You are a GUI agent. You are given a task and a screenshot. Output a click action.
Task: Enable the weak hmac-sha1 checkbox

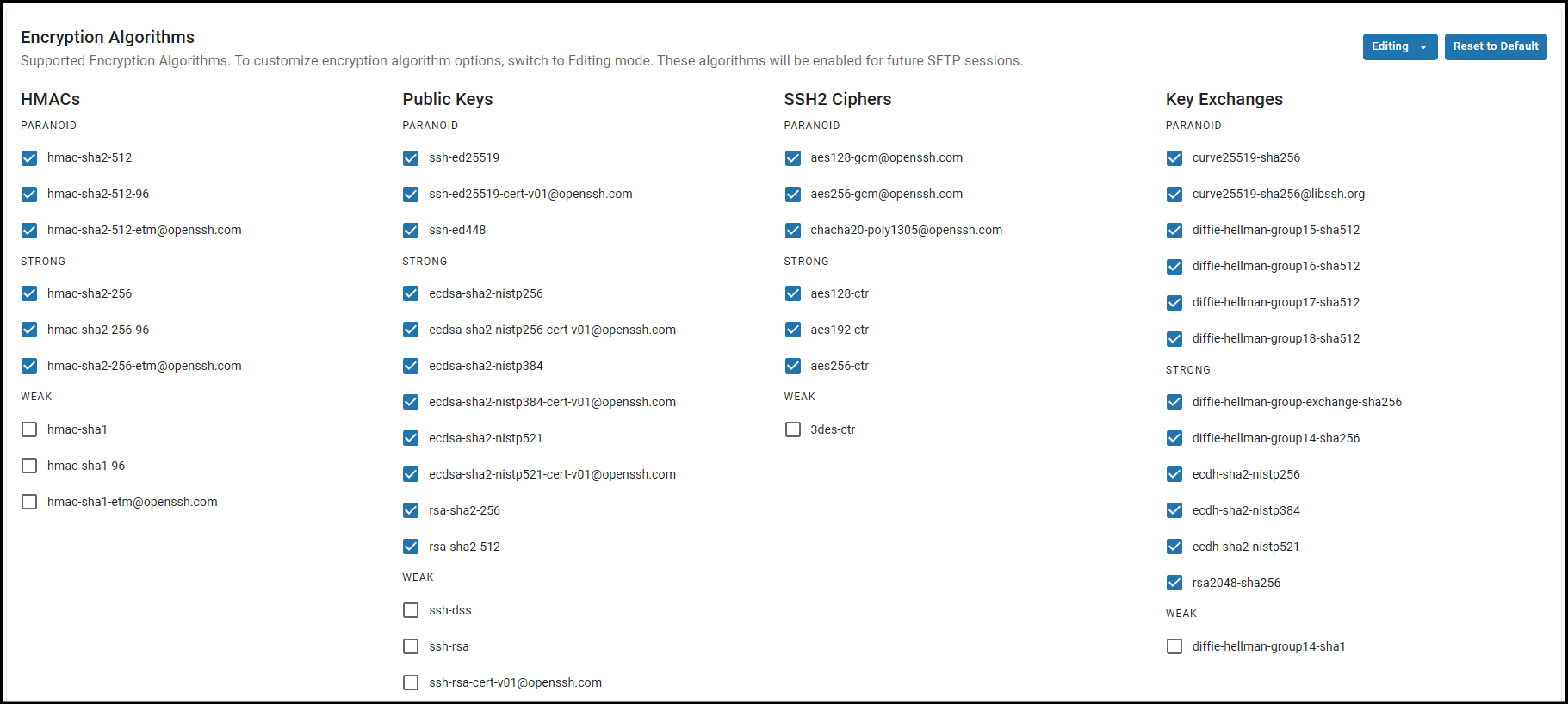29,429
